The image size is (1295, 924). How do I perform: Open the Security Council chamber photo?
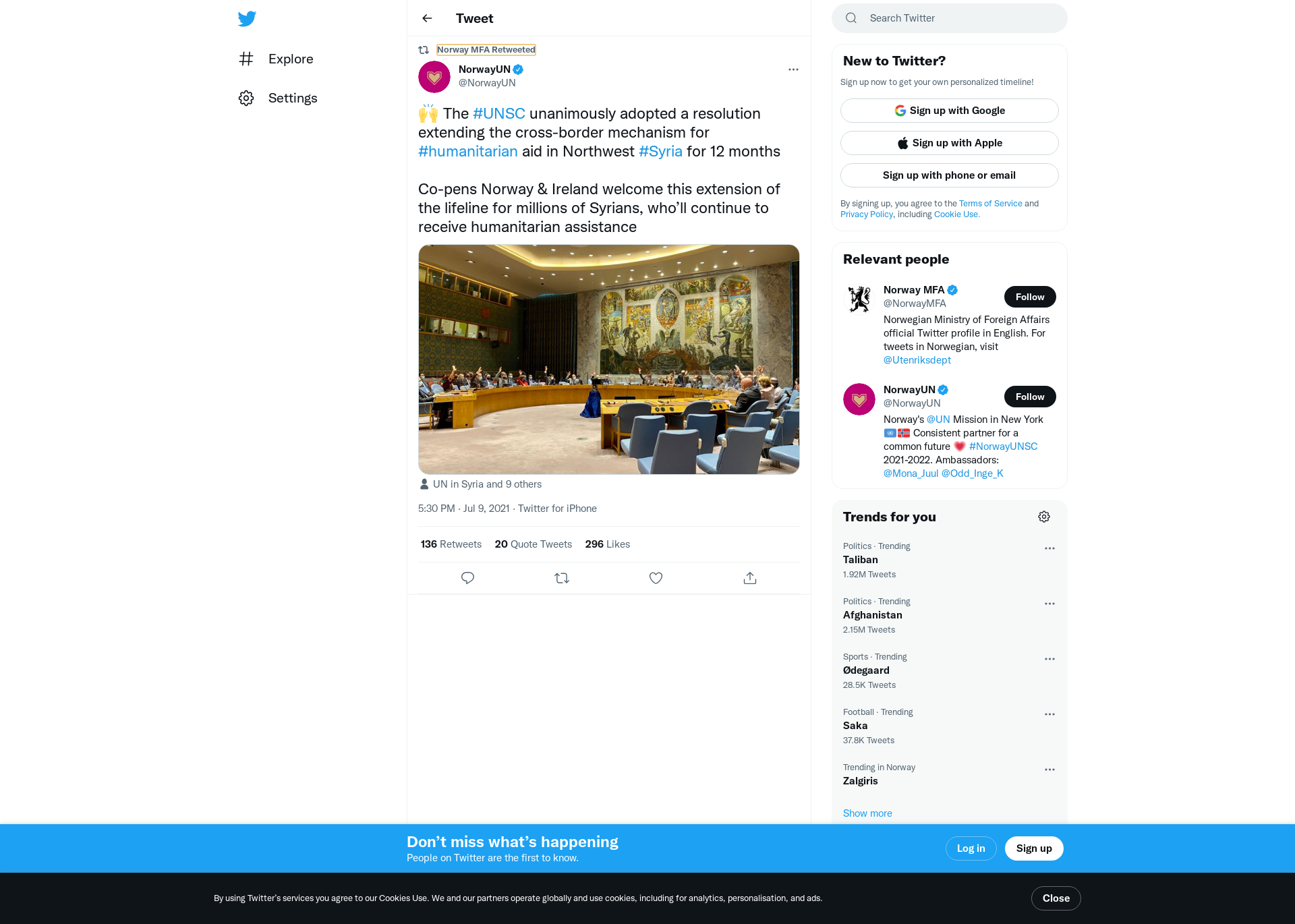click(x=609, y=359)
